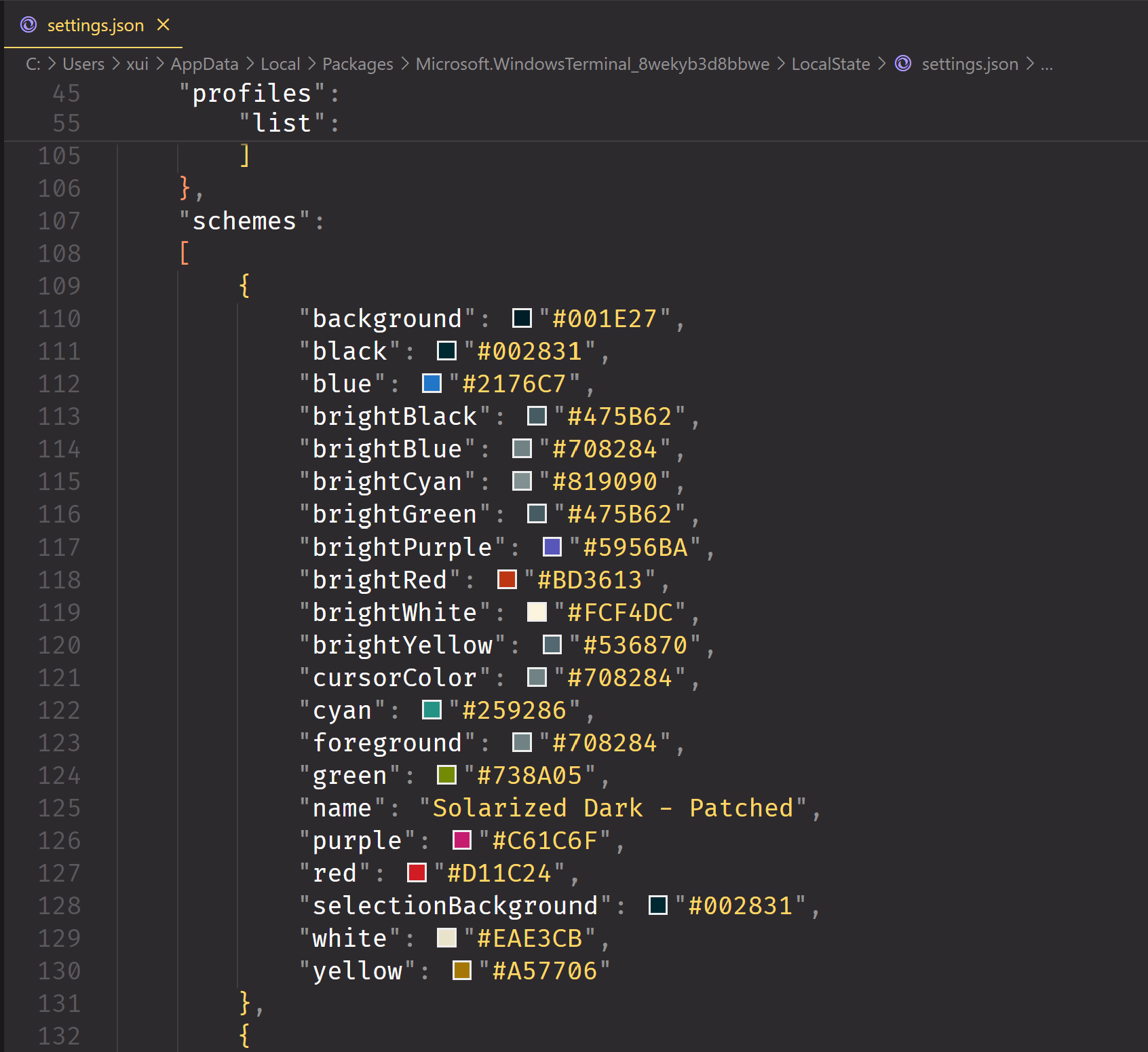Viewport: 1148px width, 1052px height.
Task: Place cursor on the "schemes" key
Action: (244, 221)
